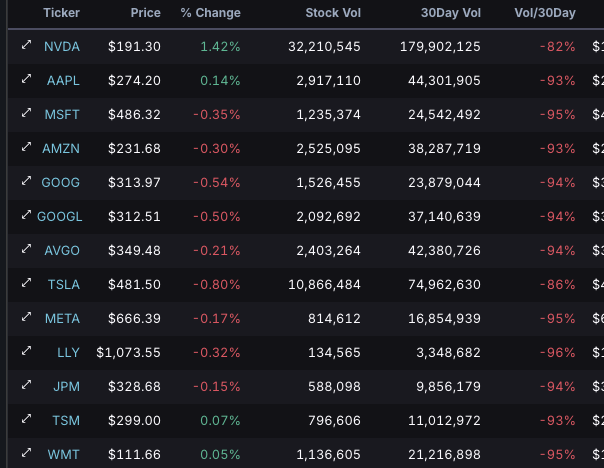Click the expand icon beside WMT

pos(26,454)
